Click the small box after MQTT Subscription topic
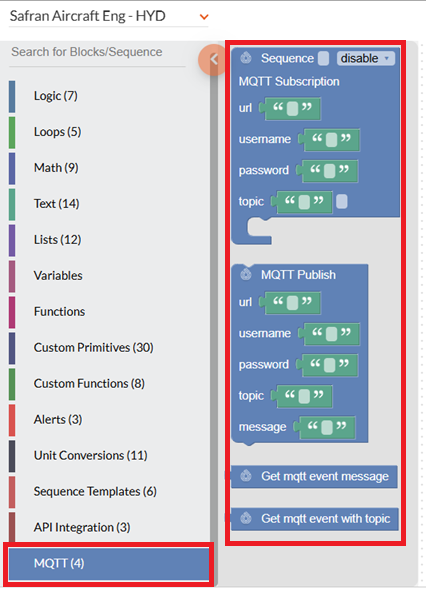Screen dimensions: 426x591 click(342, 201)
